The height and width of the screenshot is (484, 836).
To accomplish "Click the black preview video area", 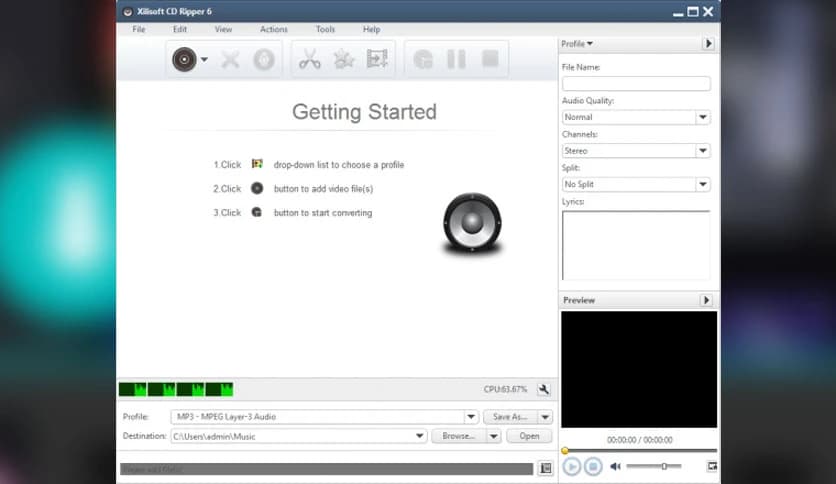I will click(639, 369).
